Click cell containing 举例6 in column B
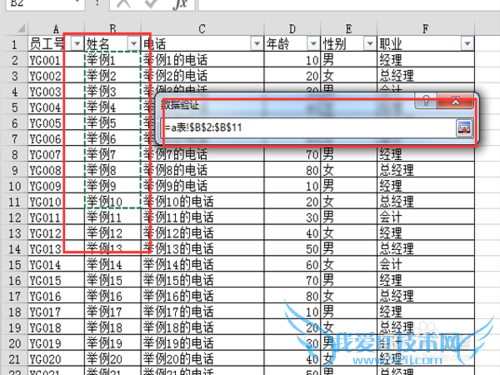The image size is (500, 375). pos(113,139)
